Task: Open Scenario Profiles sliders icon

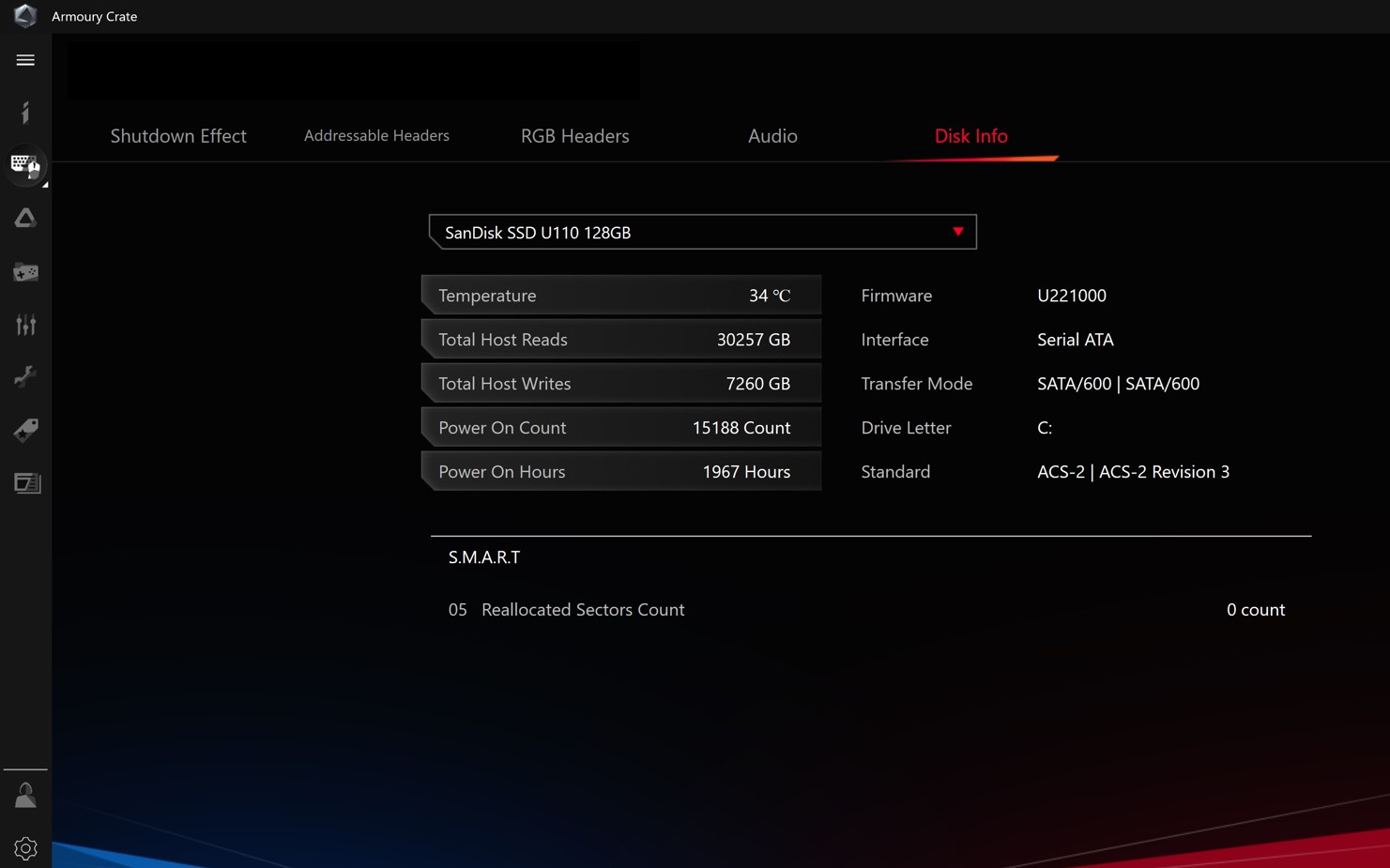Action: 25,325
